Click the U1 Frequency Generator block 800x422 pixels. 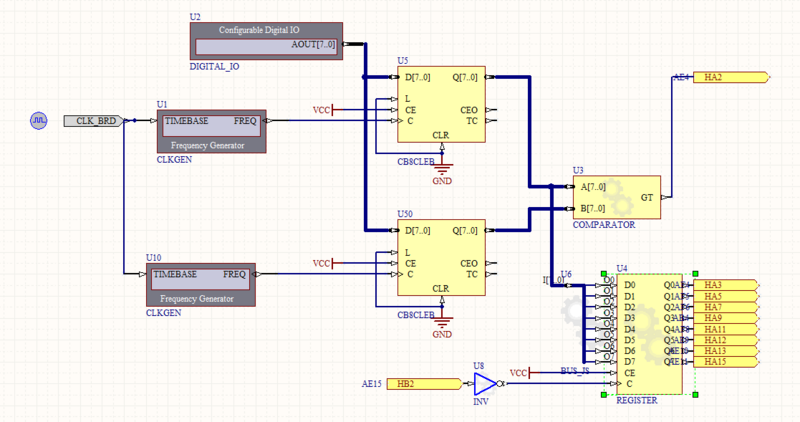pos(211,131)
